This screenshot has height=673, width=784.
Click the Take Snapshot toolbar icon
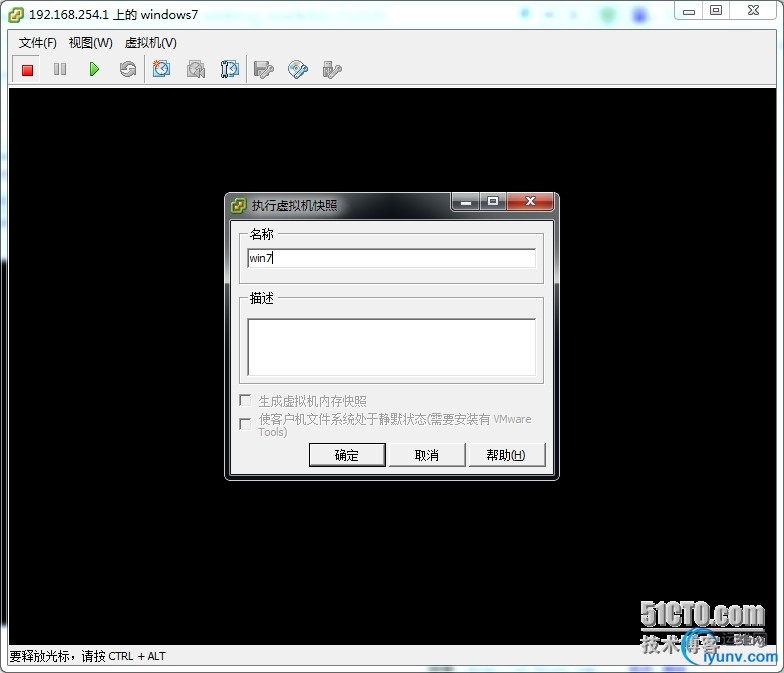tap(162, 69)
